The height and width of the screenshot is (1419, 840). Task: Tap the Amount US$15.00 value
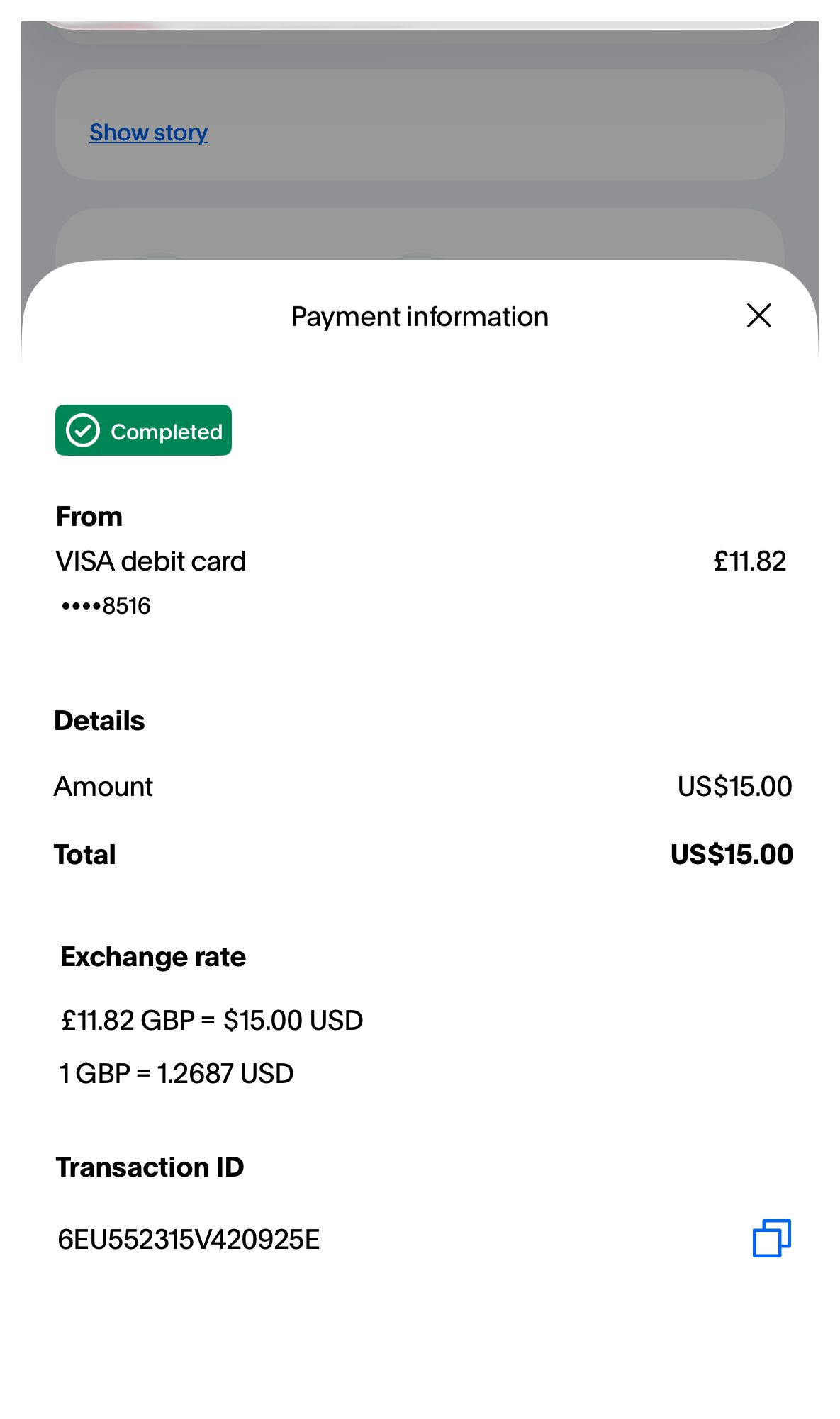tap(734, 787)
